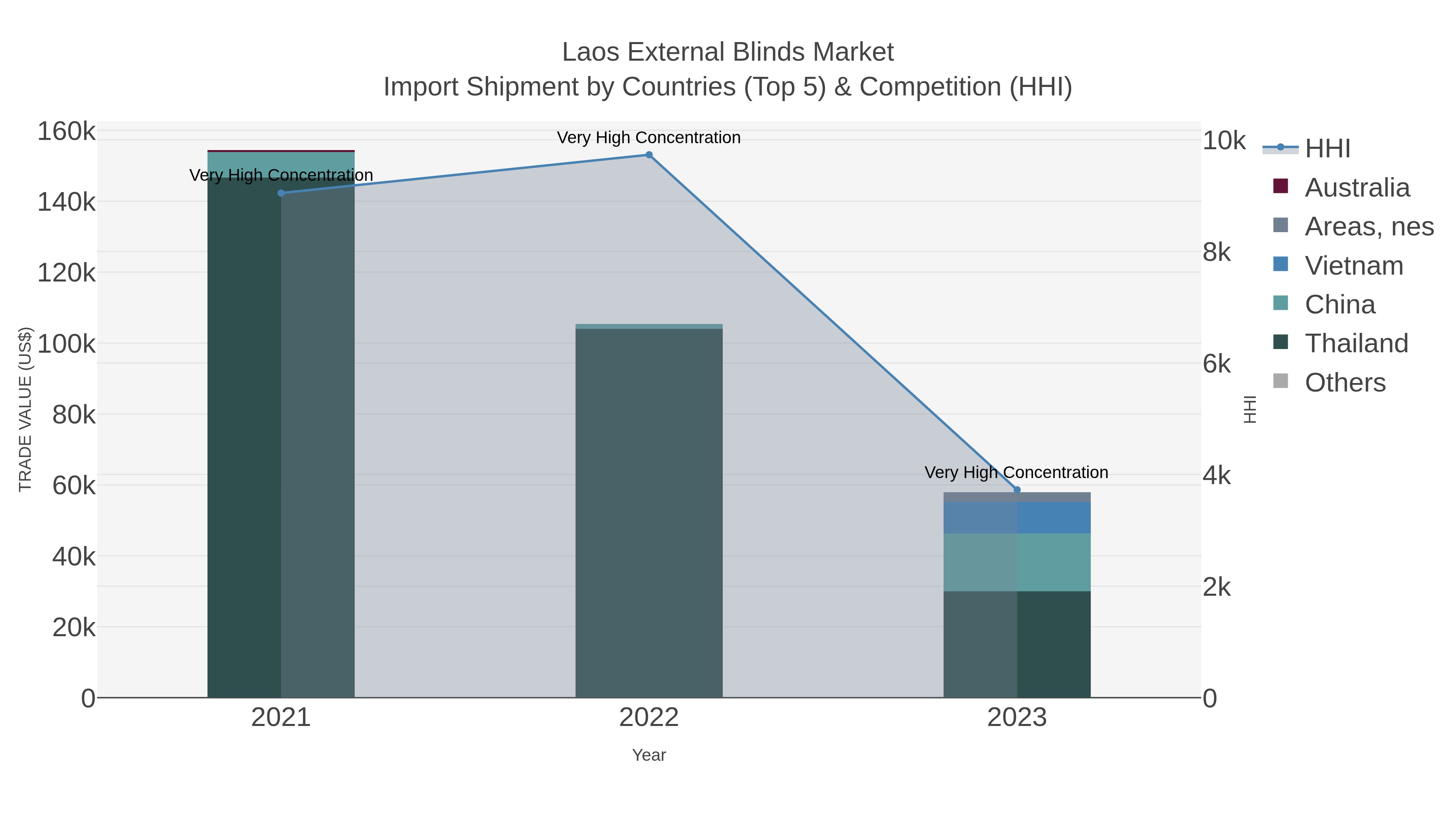This screenshot has height=819, width=1456.
Task: Select the 2023 Vietnam bar segment
Action: (1017, 518)
